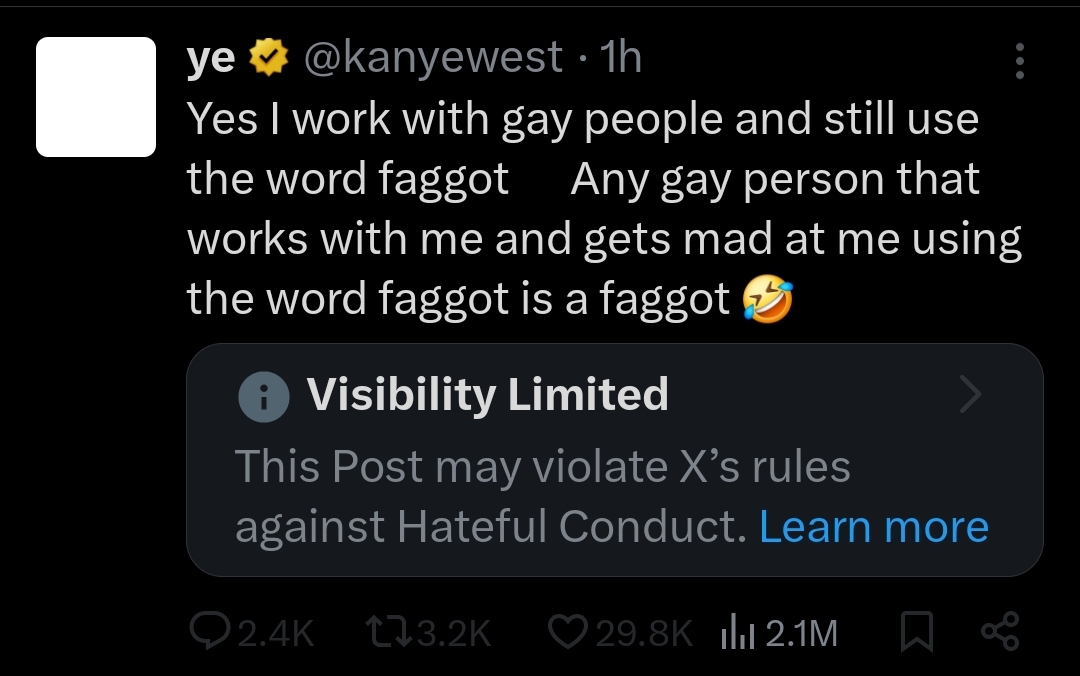
Task: Tap the like heart icon
Action: pos(566,632)
